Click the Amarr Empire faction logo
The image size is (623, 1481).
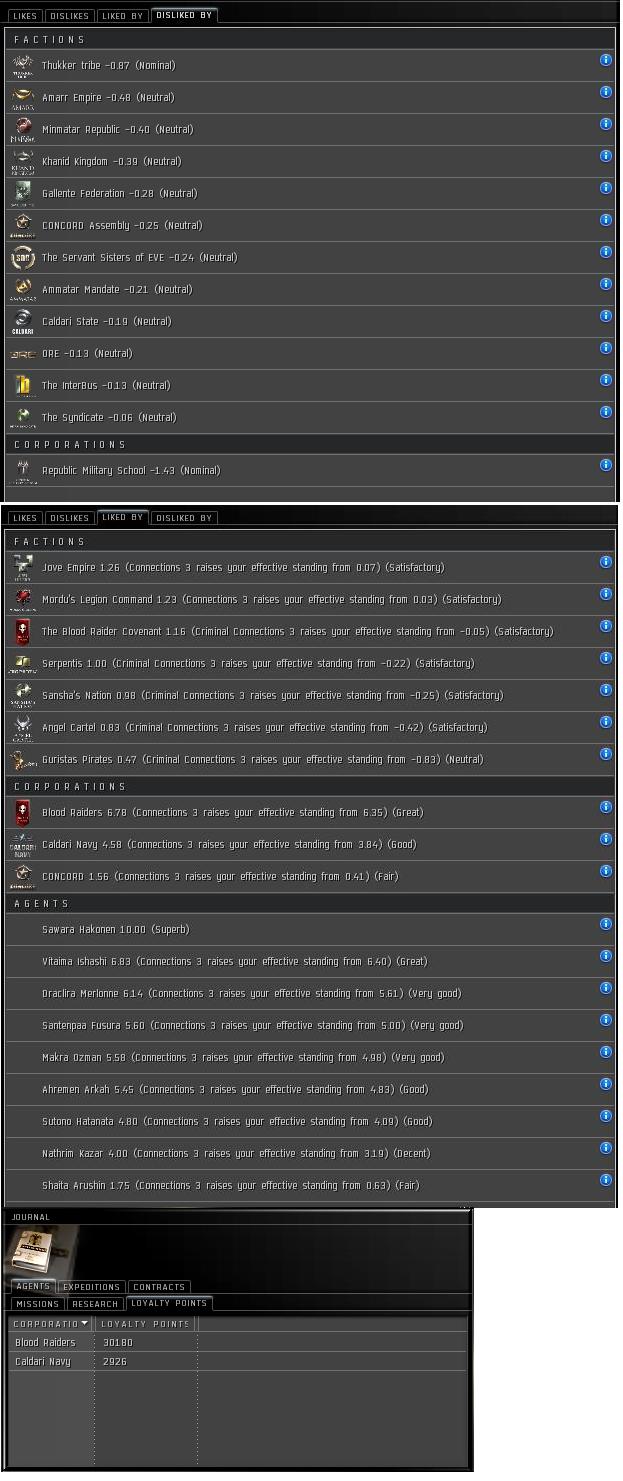22,97
